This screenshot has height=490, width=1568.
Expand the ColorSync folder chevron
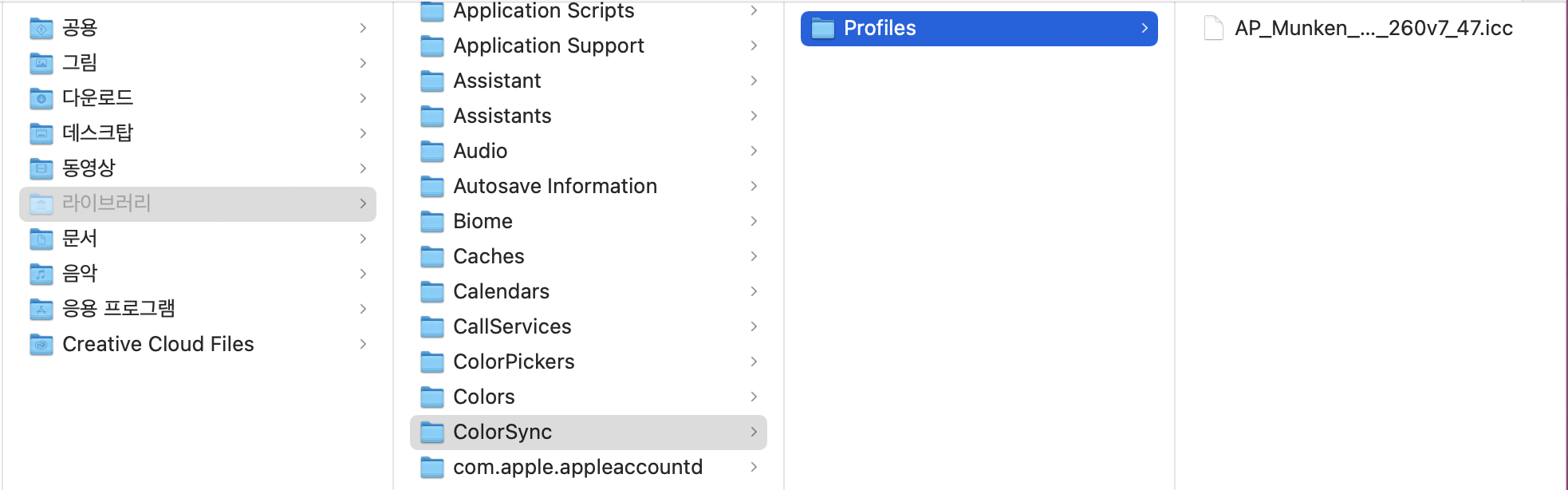coord(754,432)
